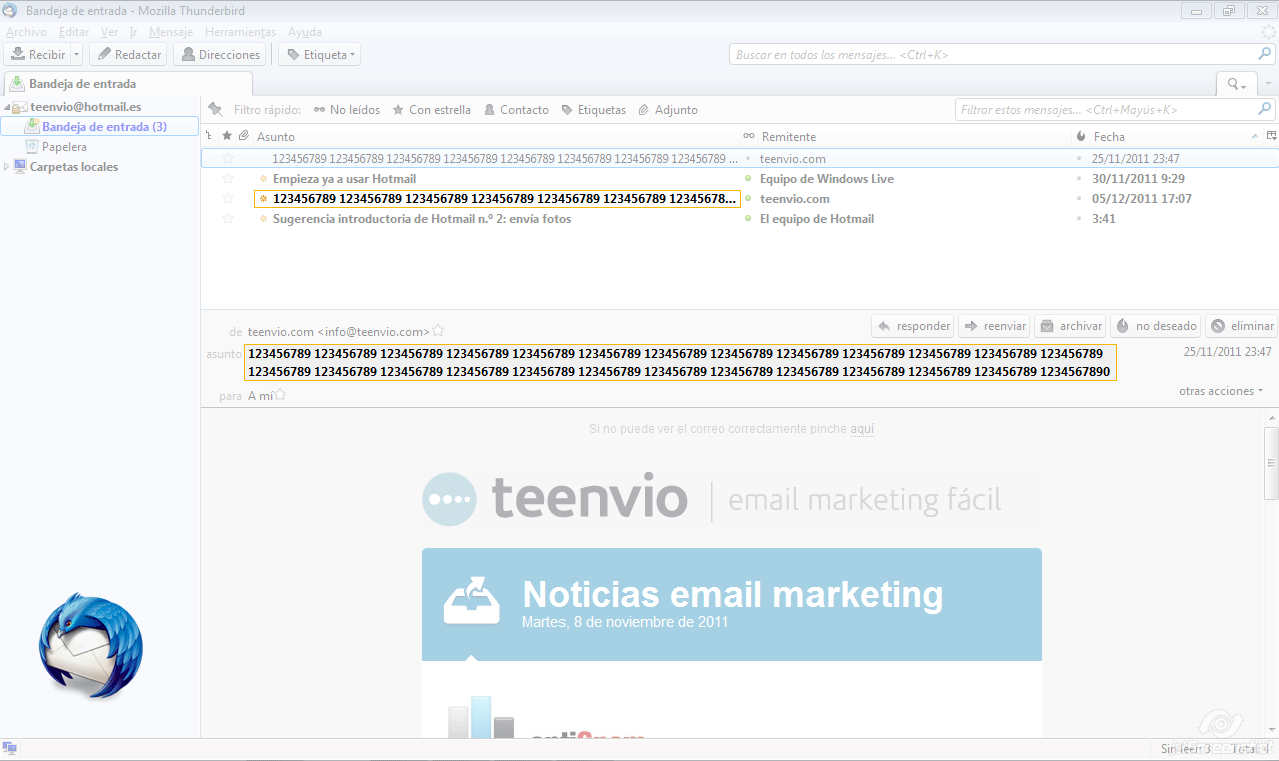Star the Sugerencia introductoria de Hotmail message
This screenshot has width=1279, height=761.
tap(227, 218)
